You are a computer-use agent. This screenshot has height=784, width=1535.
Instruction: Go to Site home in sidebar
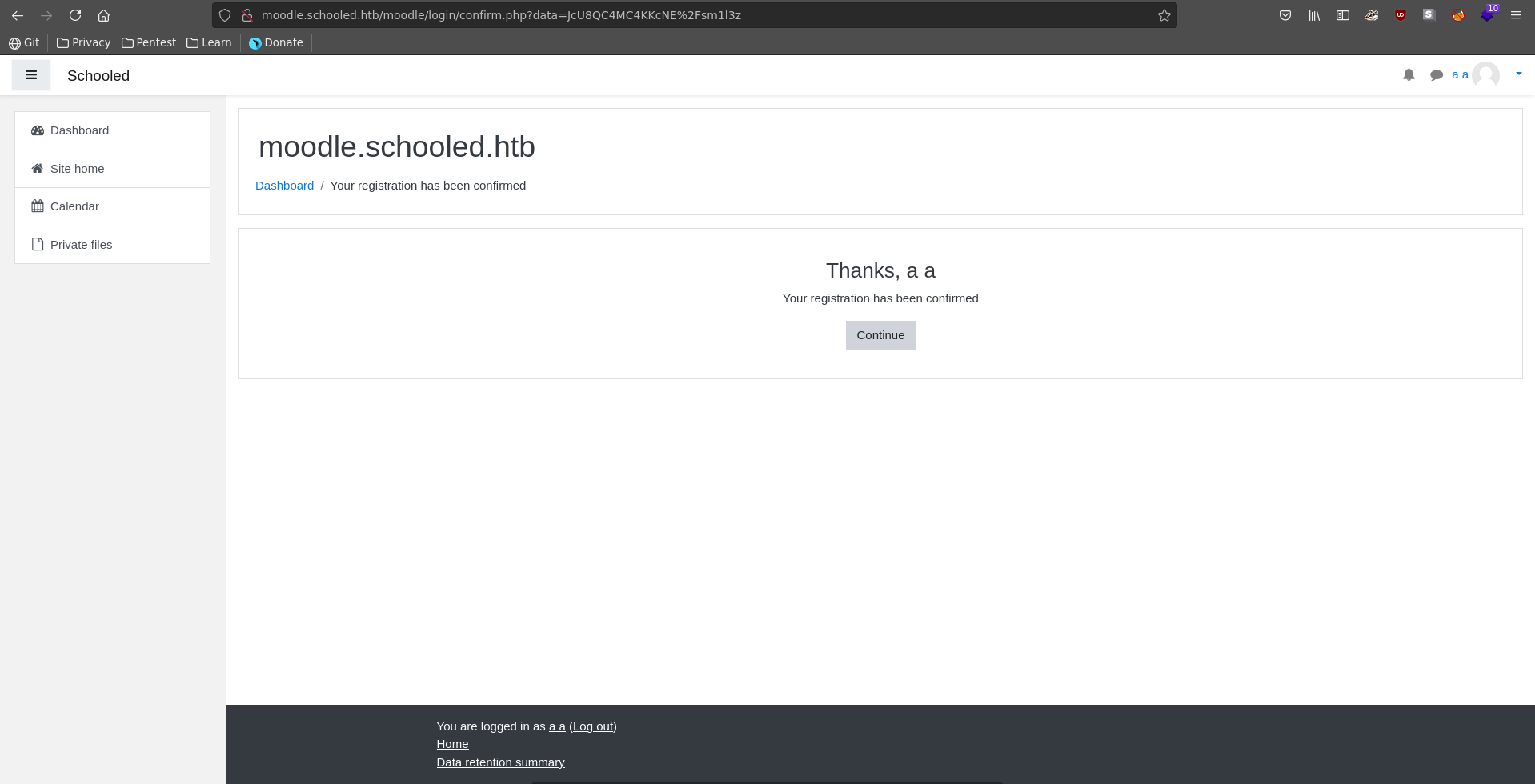tap(77, 169)
